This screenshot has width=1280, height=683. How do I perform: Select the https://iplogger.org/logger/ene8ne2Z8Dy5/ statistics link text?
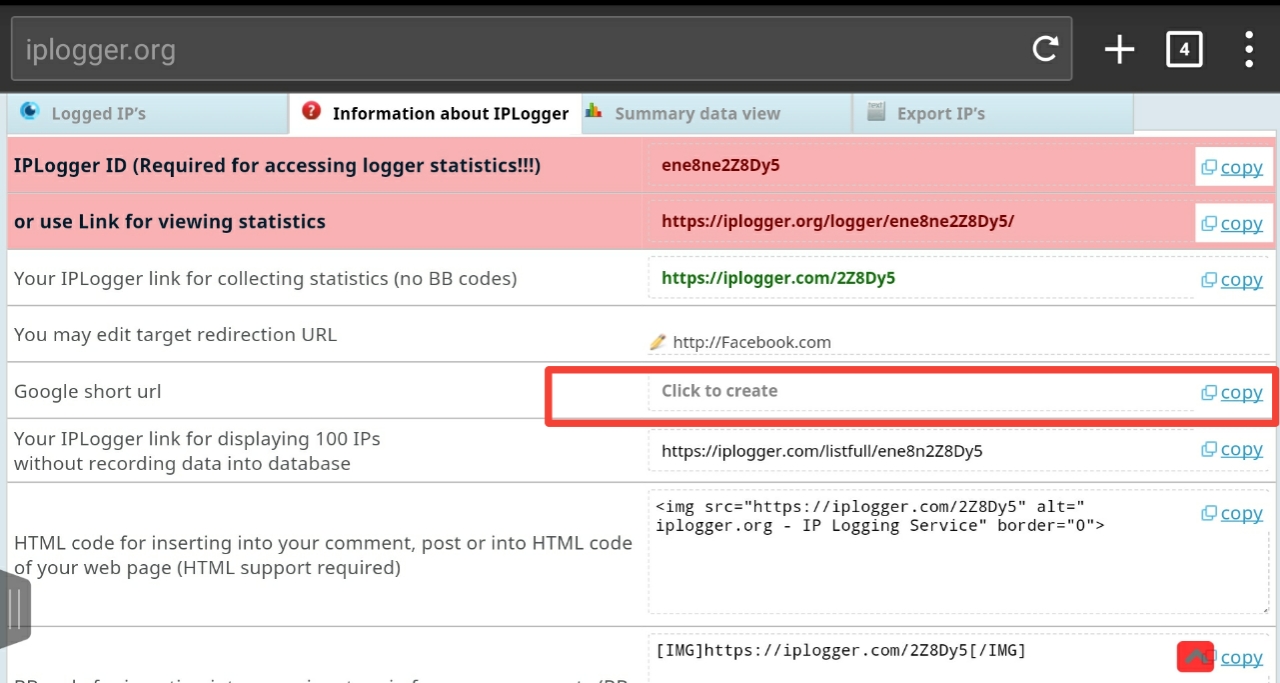pos(837,221)
